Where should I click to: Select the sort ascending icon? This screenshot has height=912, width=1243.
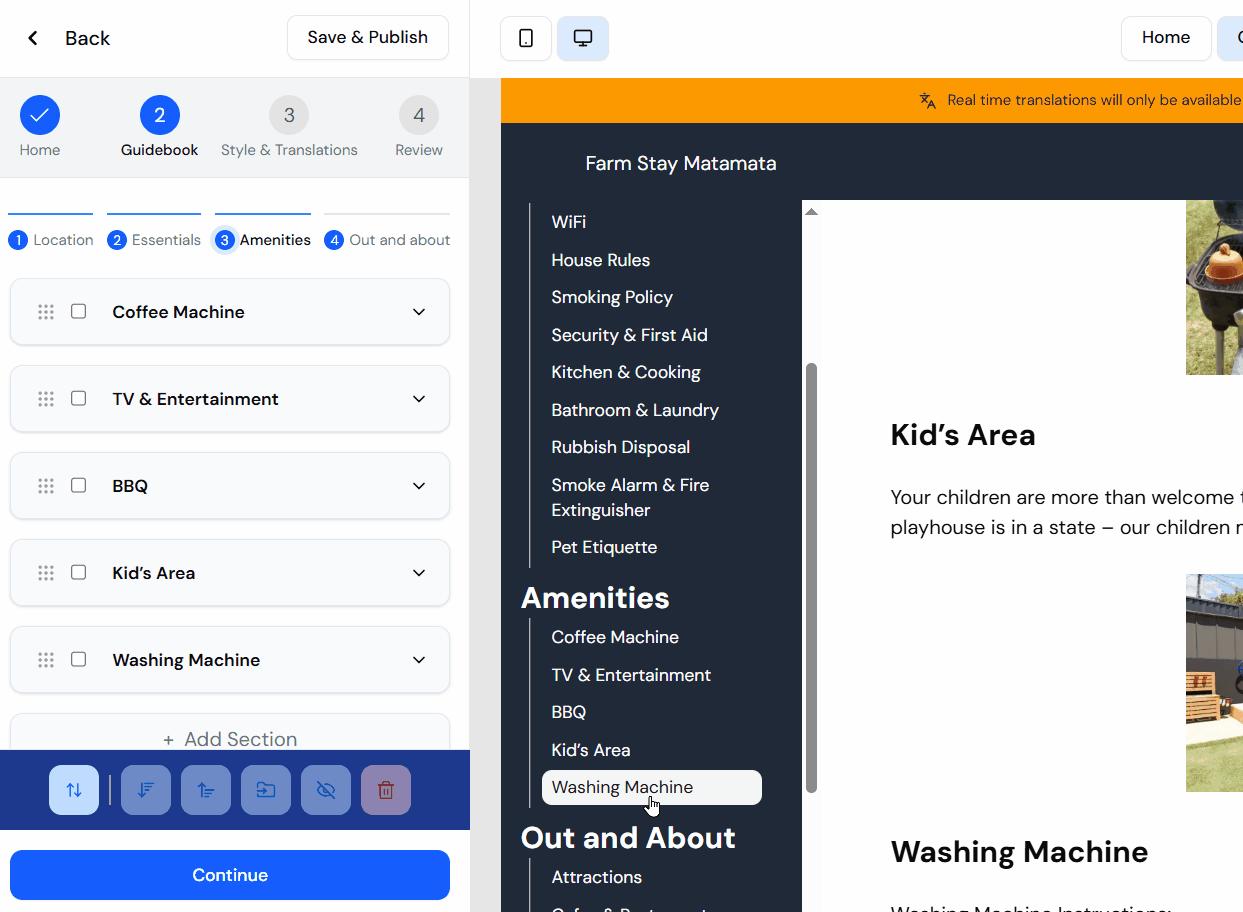[x=205, y=790]
